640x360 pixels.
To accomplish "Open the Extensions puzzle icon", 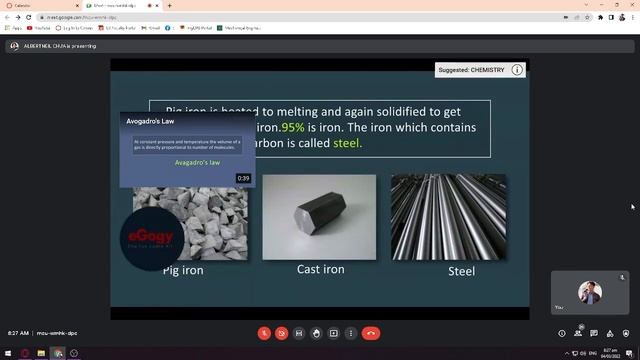I will point(600,18).
